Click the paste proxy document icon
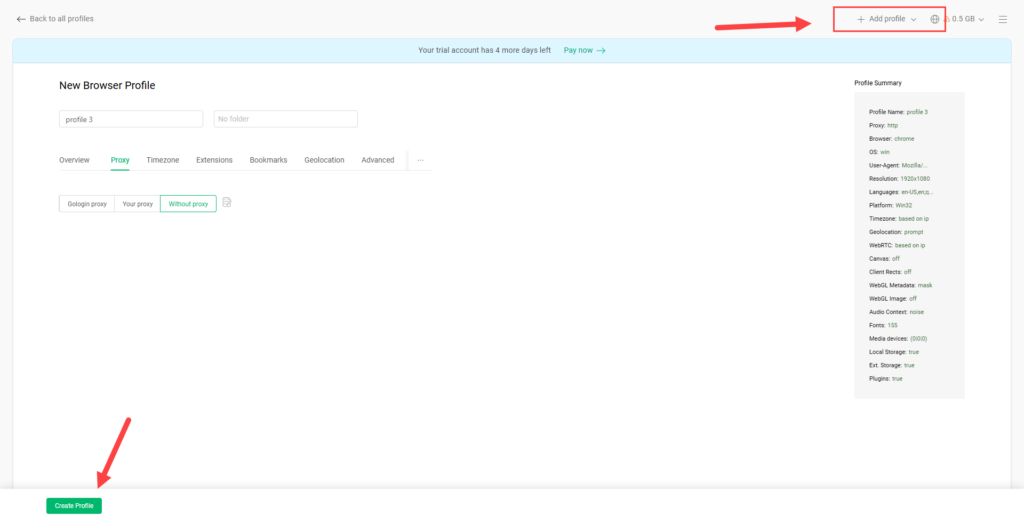This screenshot has height=524, width=1024. coord(227,203)
